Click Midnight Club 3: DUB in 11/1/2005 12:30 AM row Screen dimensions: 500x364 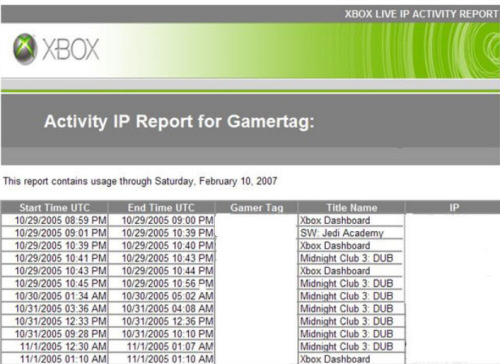pos(351,347)
